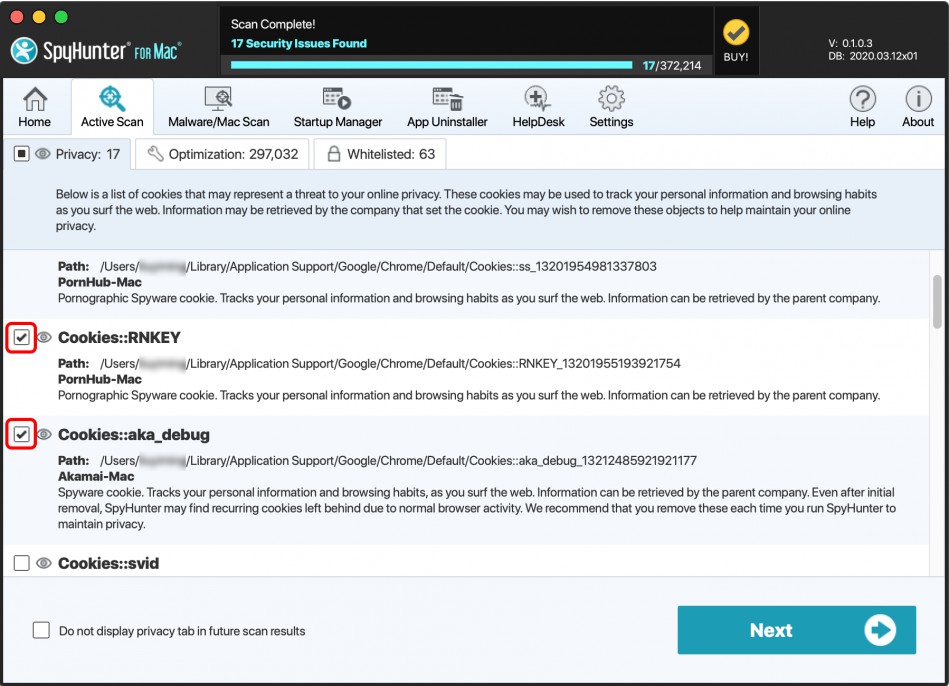Open Malware/Mac Scan view
Image resolution: width=949 pixels, height=686 pixels.
218,107
